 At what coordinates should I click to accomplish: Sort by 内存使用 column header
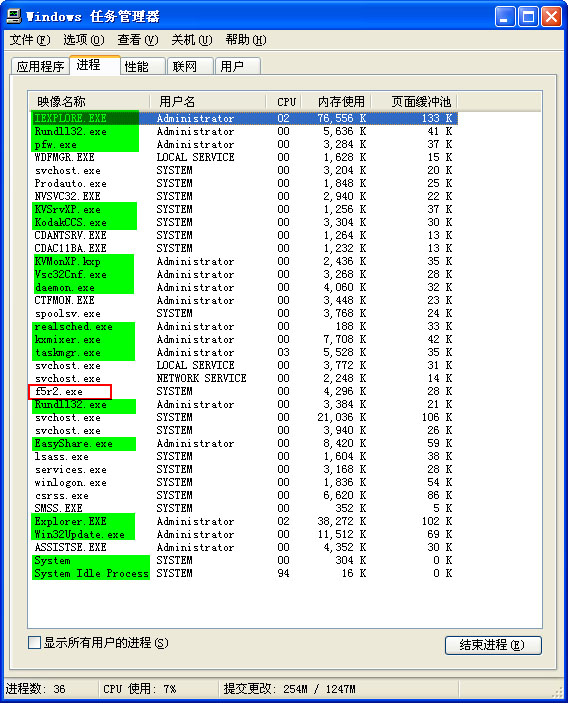[x=337, y=101]
